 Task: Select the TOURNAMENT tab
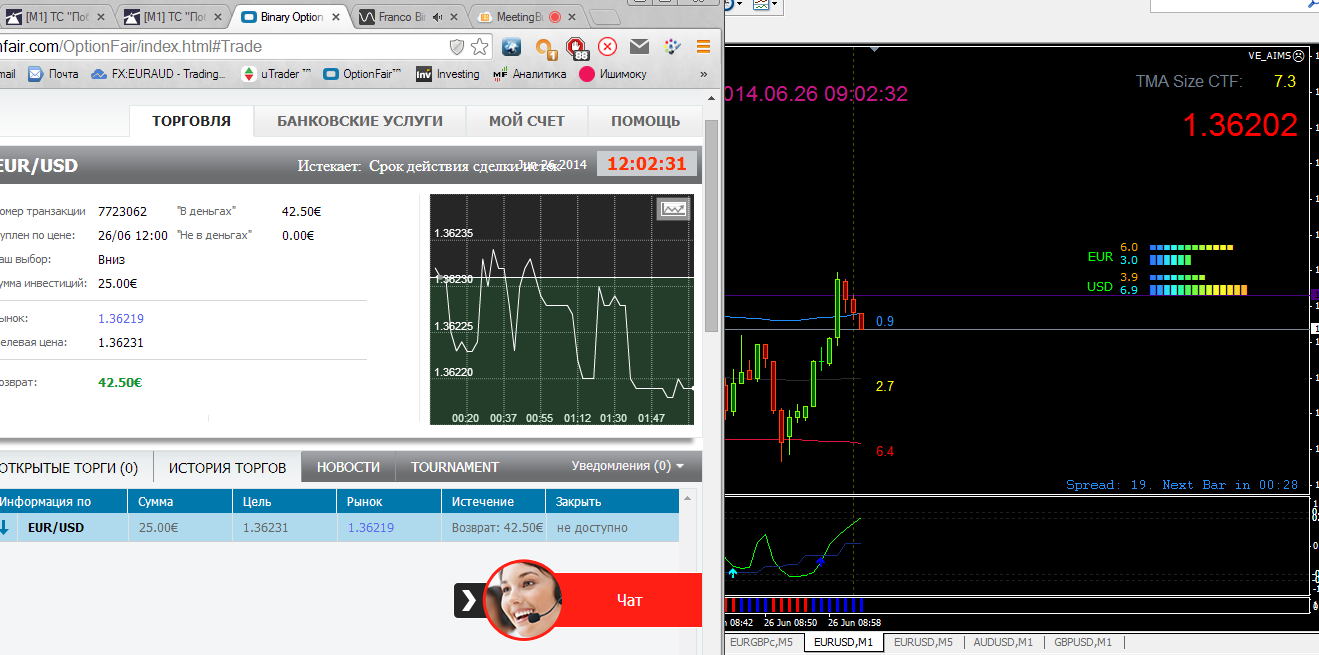455,467
